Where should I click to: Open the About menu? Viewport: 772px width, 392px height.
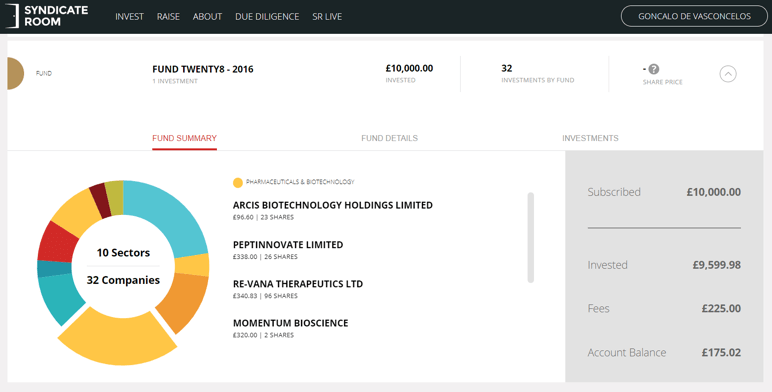(x=207, y=17)
